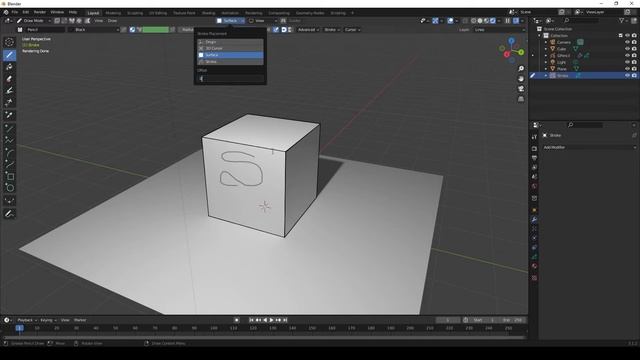Open the Modifiers wrench properties tab

[x=534, y=220]
